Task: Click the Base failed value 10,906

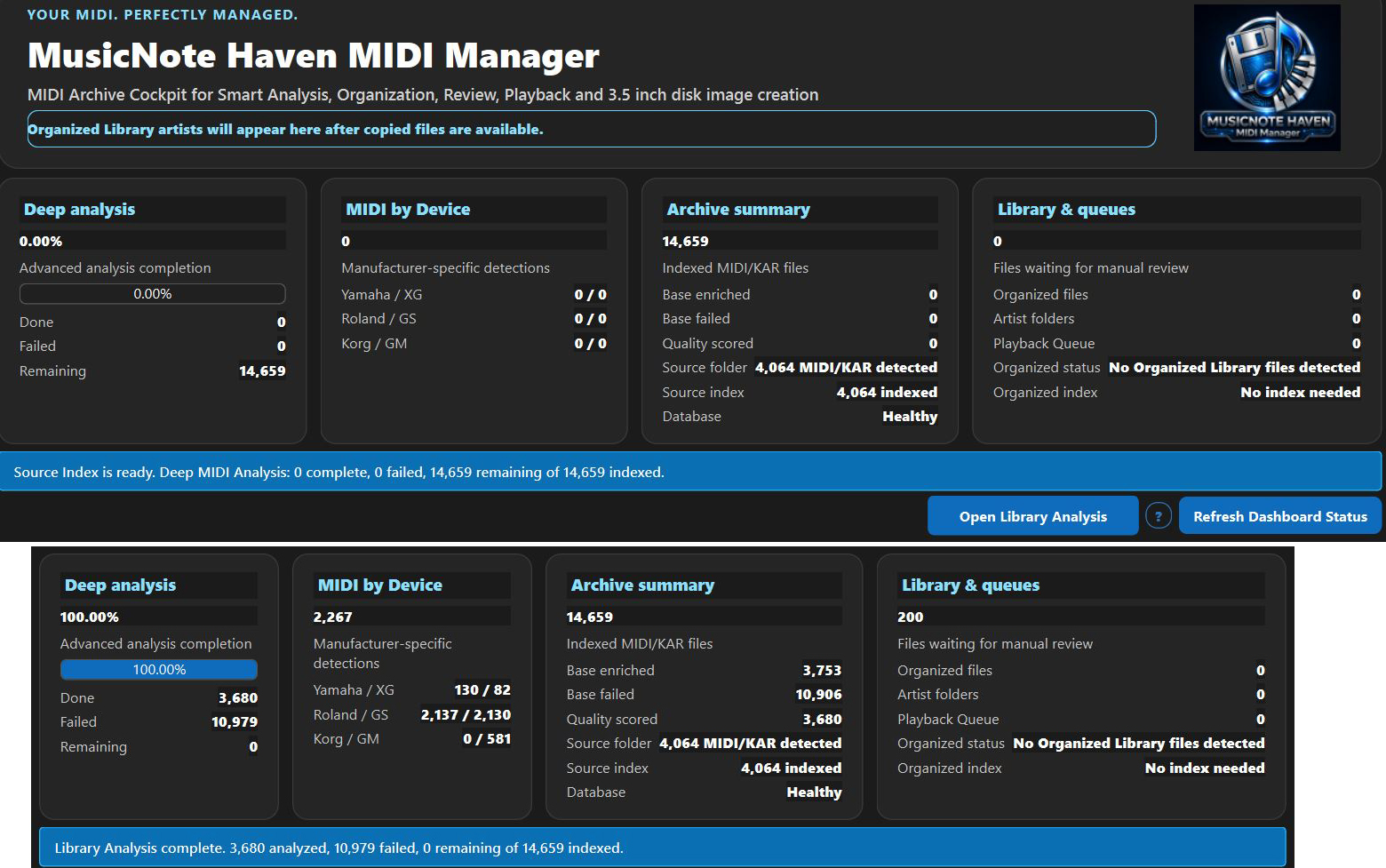Action: [818, 695]
